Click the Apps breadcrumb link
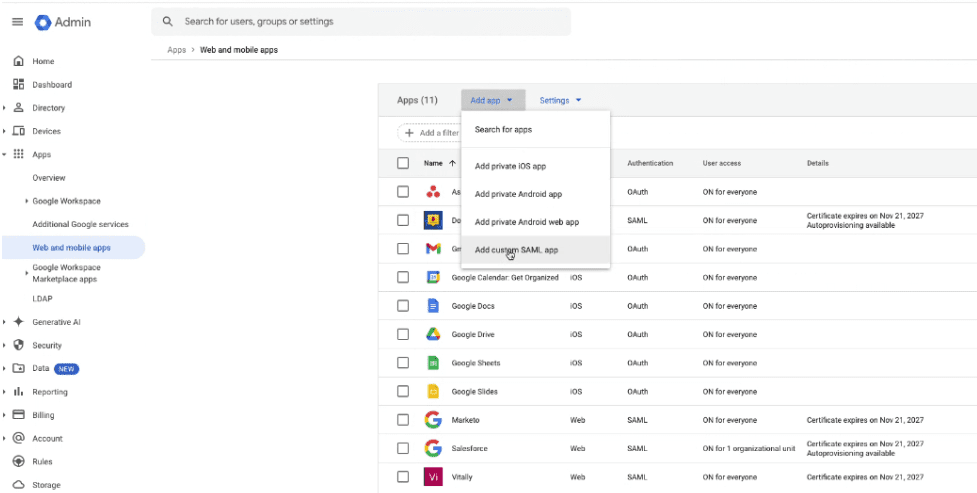Viewport: 977px width, 493px height. point(177,50)
